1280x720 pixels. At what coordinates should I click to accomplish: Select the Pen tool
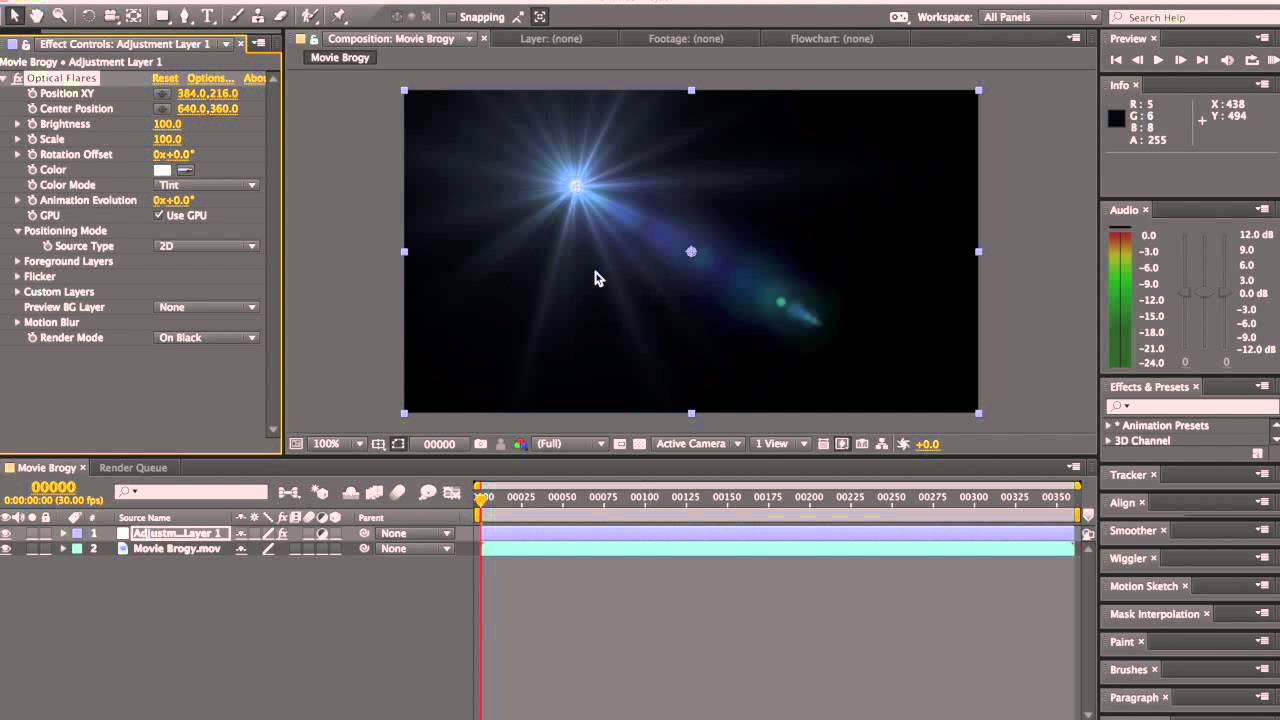pos(186,16)
